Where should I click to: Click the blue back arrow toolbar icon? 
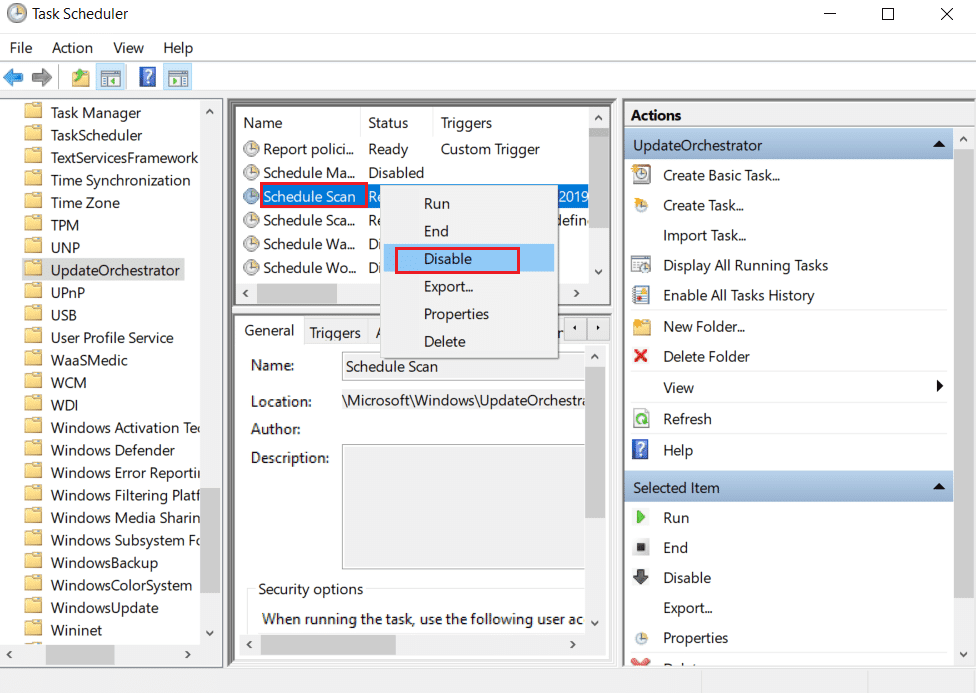14,78
